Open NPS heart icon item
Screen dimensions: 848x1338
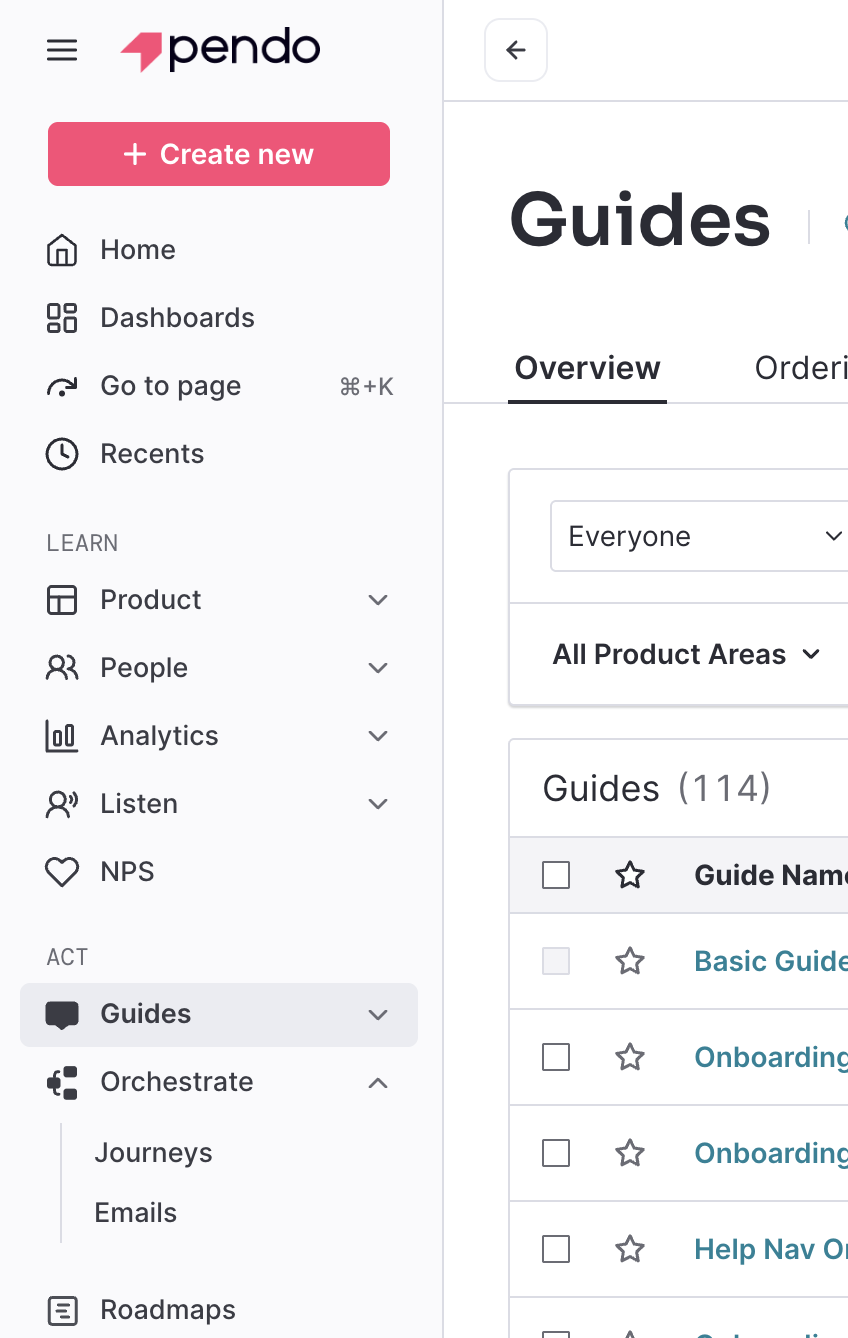[x=62, y=872]
